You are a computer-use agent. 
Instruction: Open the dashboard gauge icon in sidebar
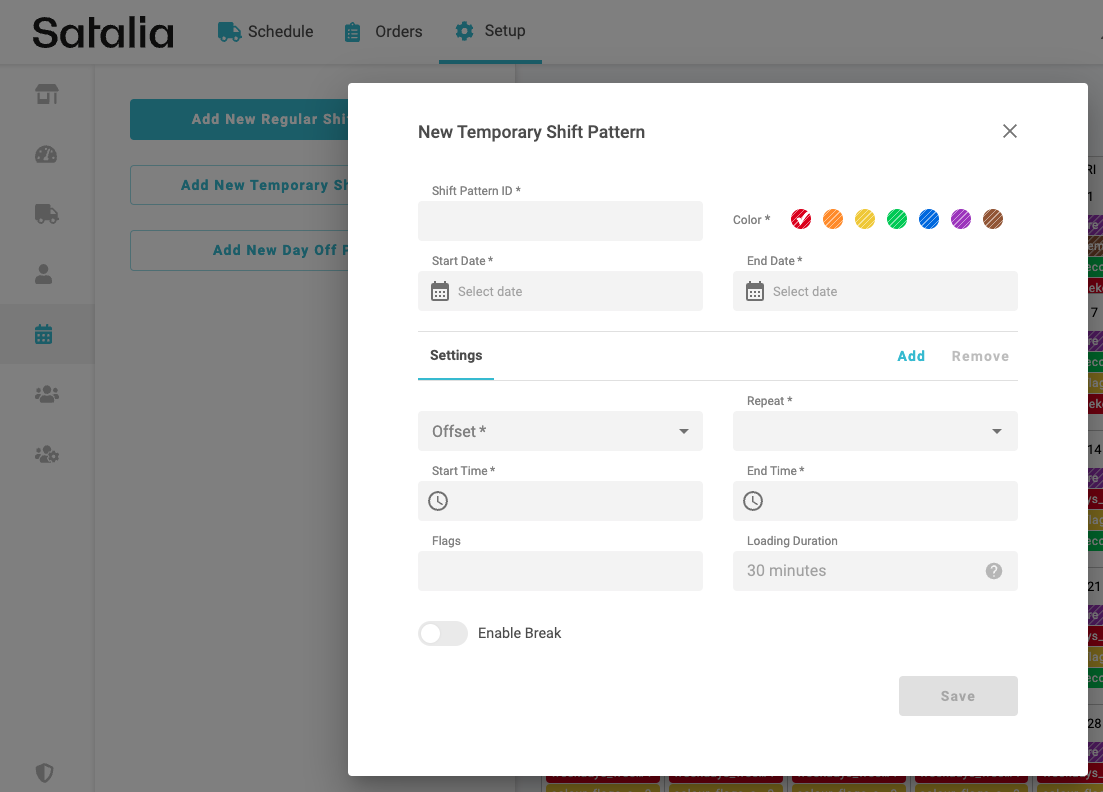(46, 154)
